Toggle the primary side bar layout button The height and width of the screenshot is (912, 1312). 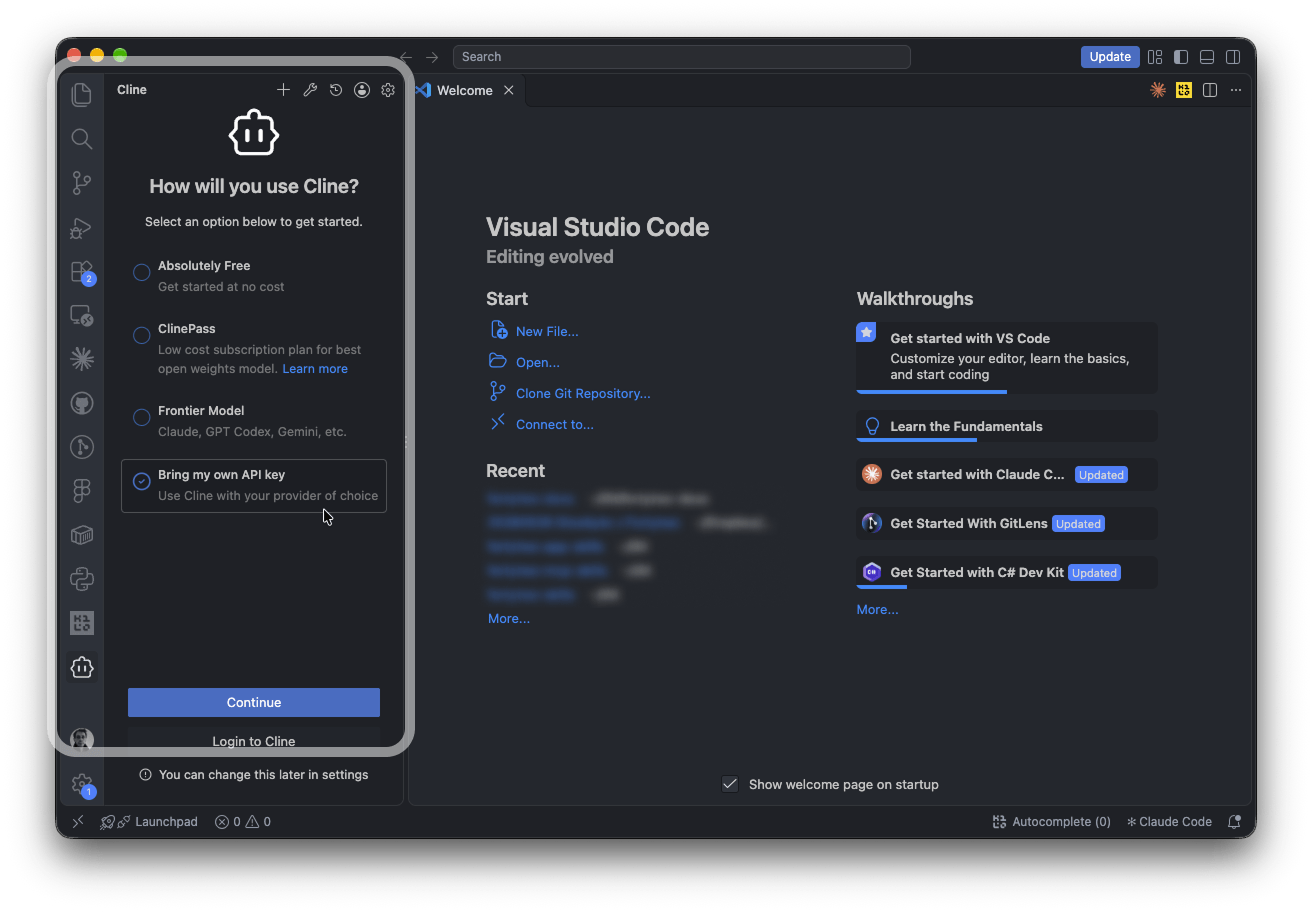[x=1181, y=57]
